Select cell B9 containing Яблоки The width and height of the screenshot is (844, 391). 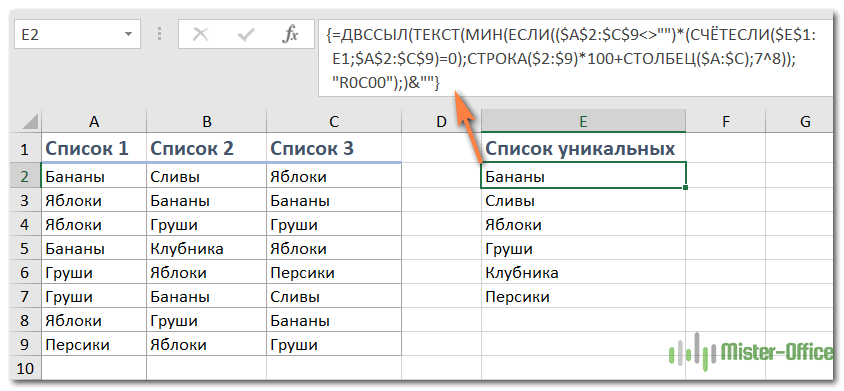(207, 345)
